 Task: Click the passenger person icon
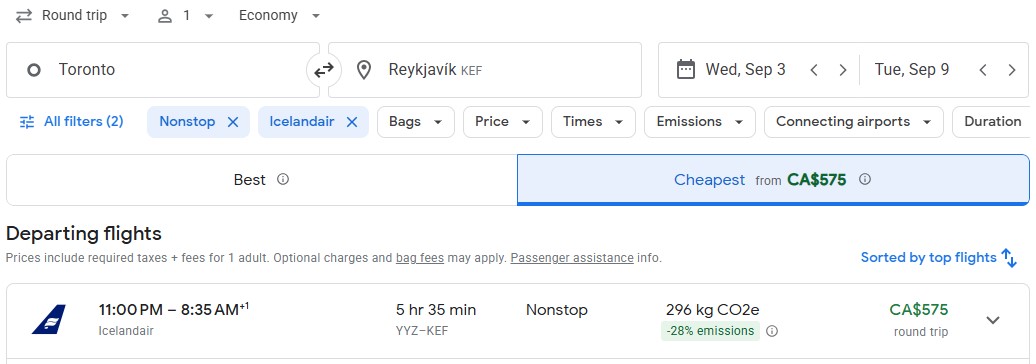click(165, 16)
